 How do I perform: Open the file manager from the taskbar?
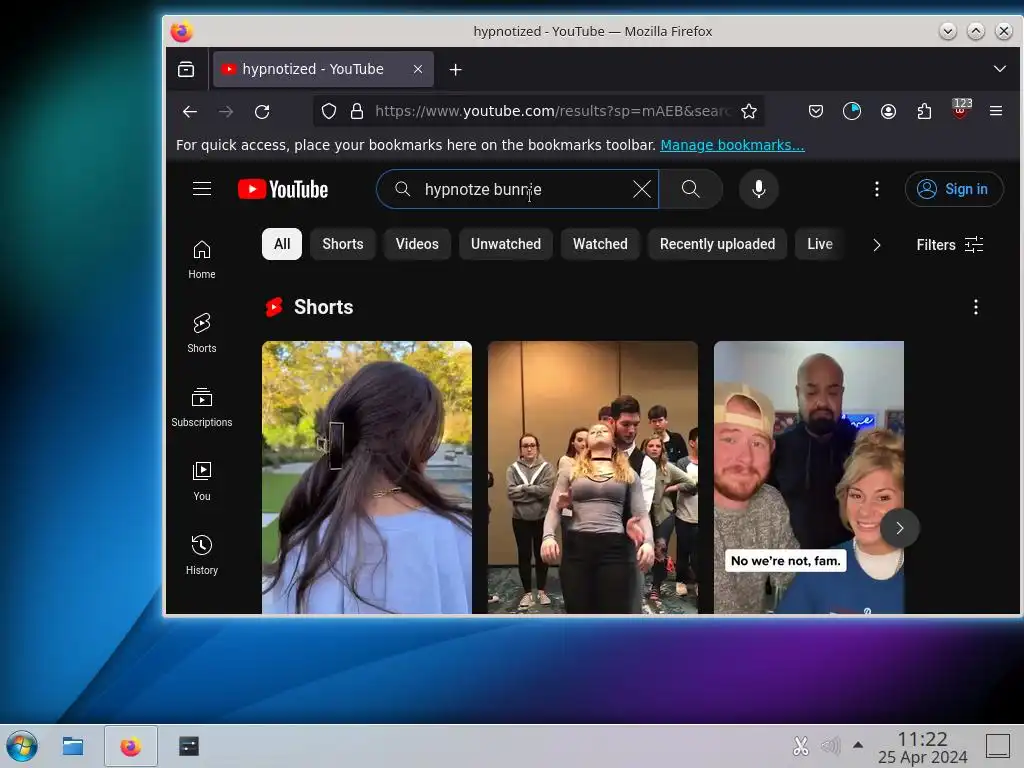[x=72, y=746]
